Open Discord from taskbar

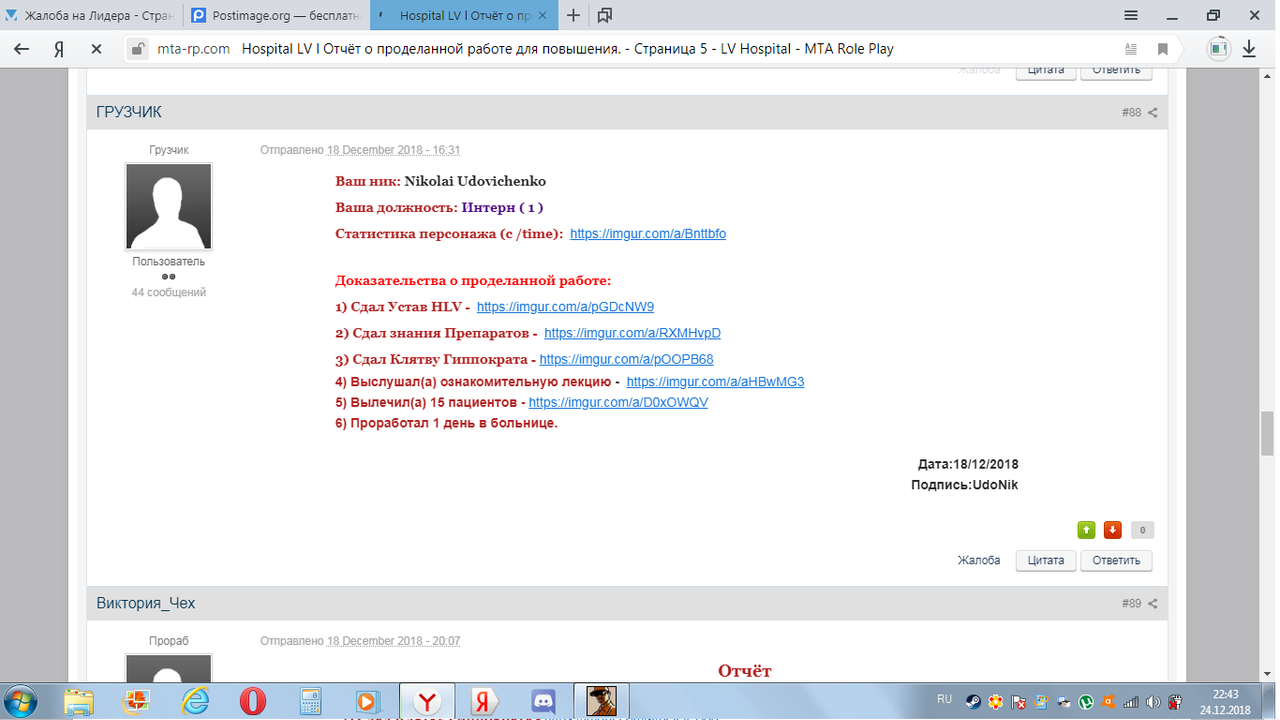click(x=544, y=702)
